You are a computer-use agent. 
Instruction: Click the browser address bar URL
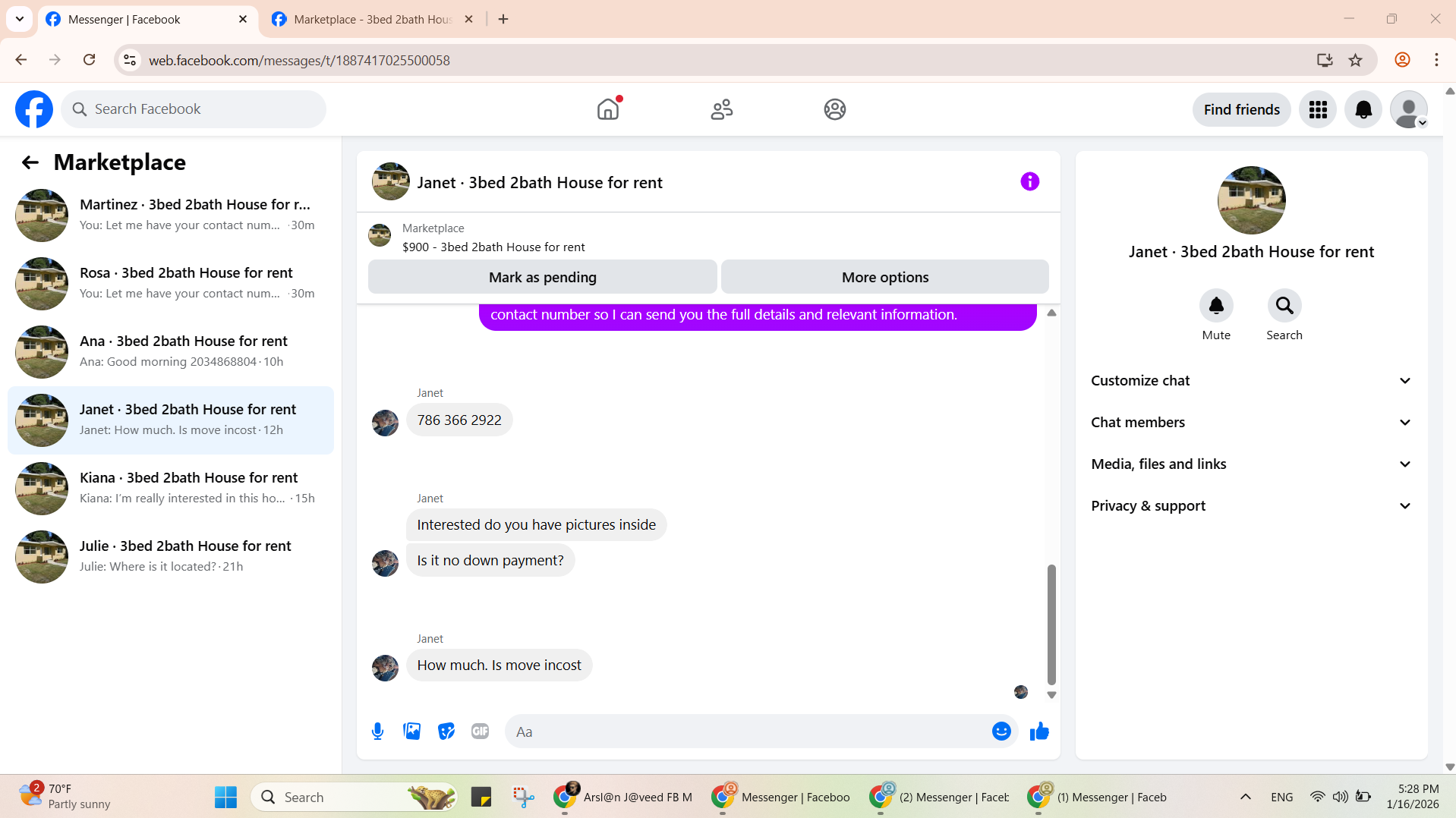(299, 60)
